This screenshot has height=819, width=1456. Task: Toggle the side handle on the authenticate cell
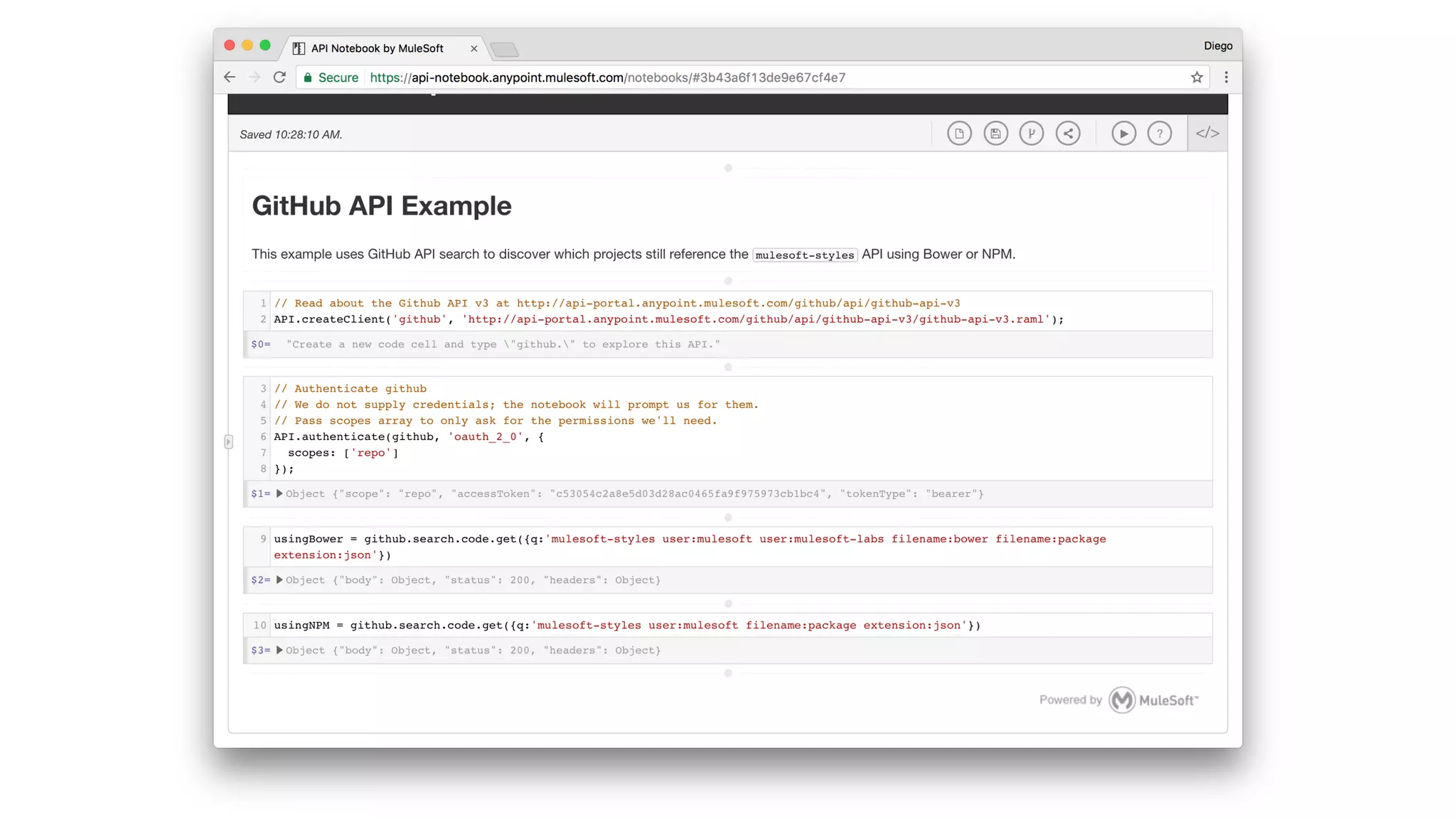click(x=228, y=441)
